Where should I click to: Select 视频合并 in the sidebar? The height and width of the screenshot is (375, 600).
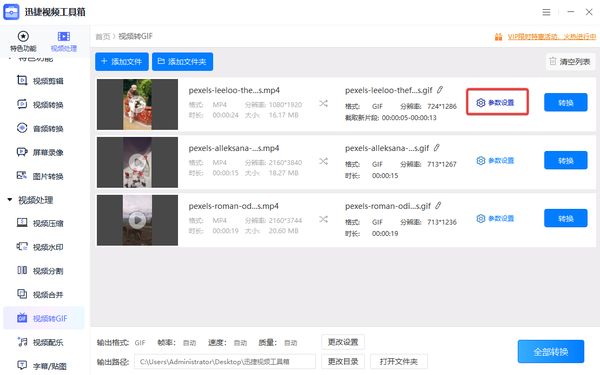48,295
